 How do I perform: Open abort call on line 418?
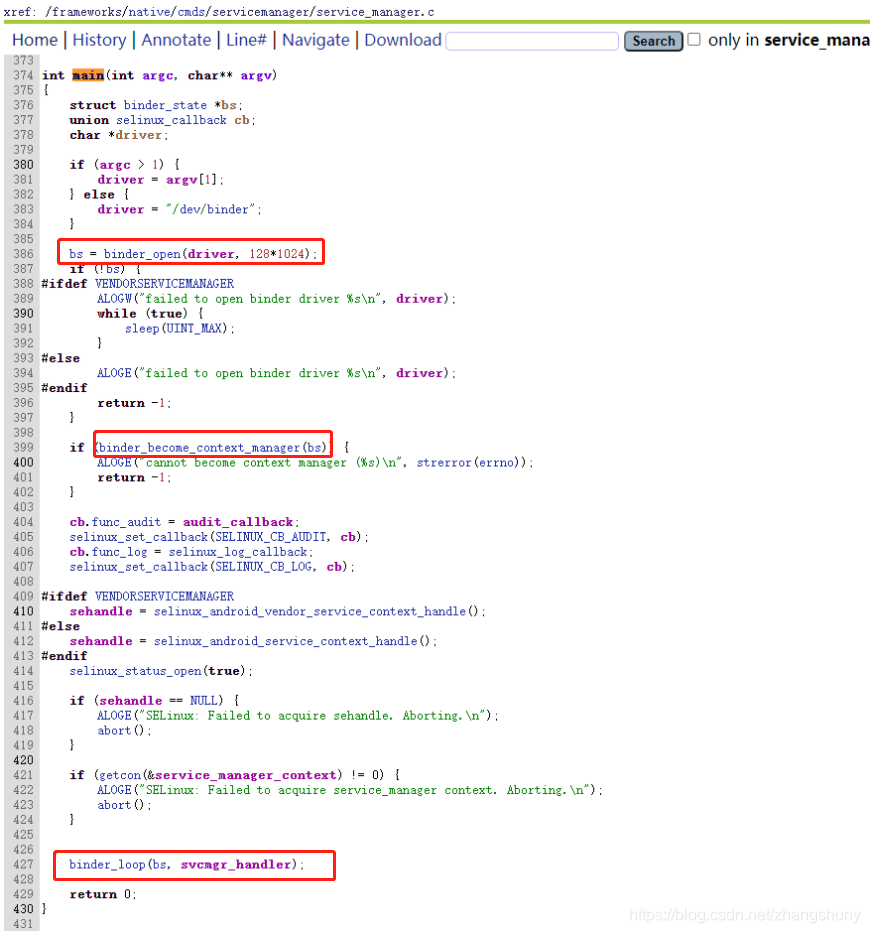pyautogui.click(x=114, y=730)
